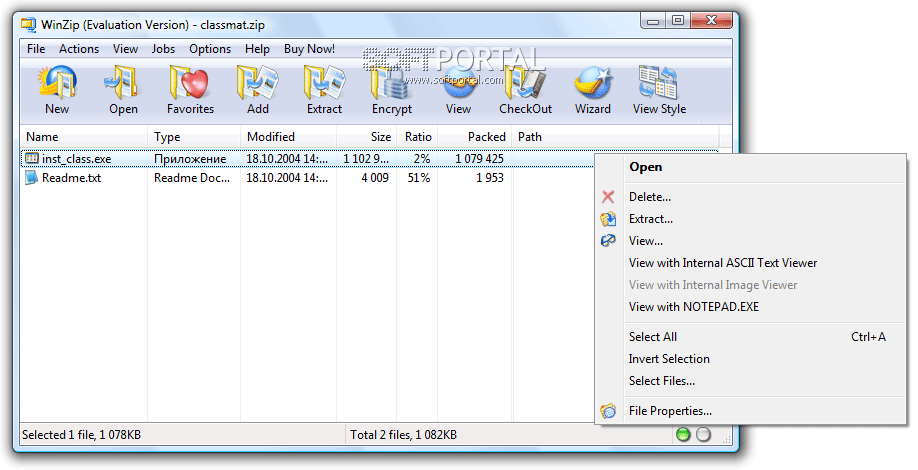
Task: Click the Приложение type cell
Action: 190,159
